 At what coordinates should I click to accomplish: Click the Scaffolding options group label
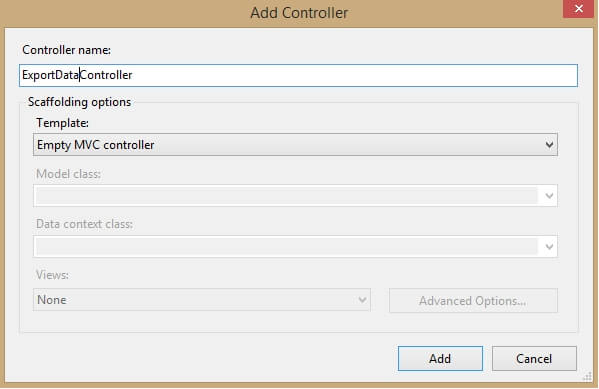tap(79, 102)
